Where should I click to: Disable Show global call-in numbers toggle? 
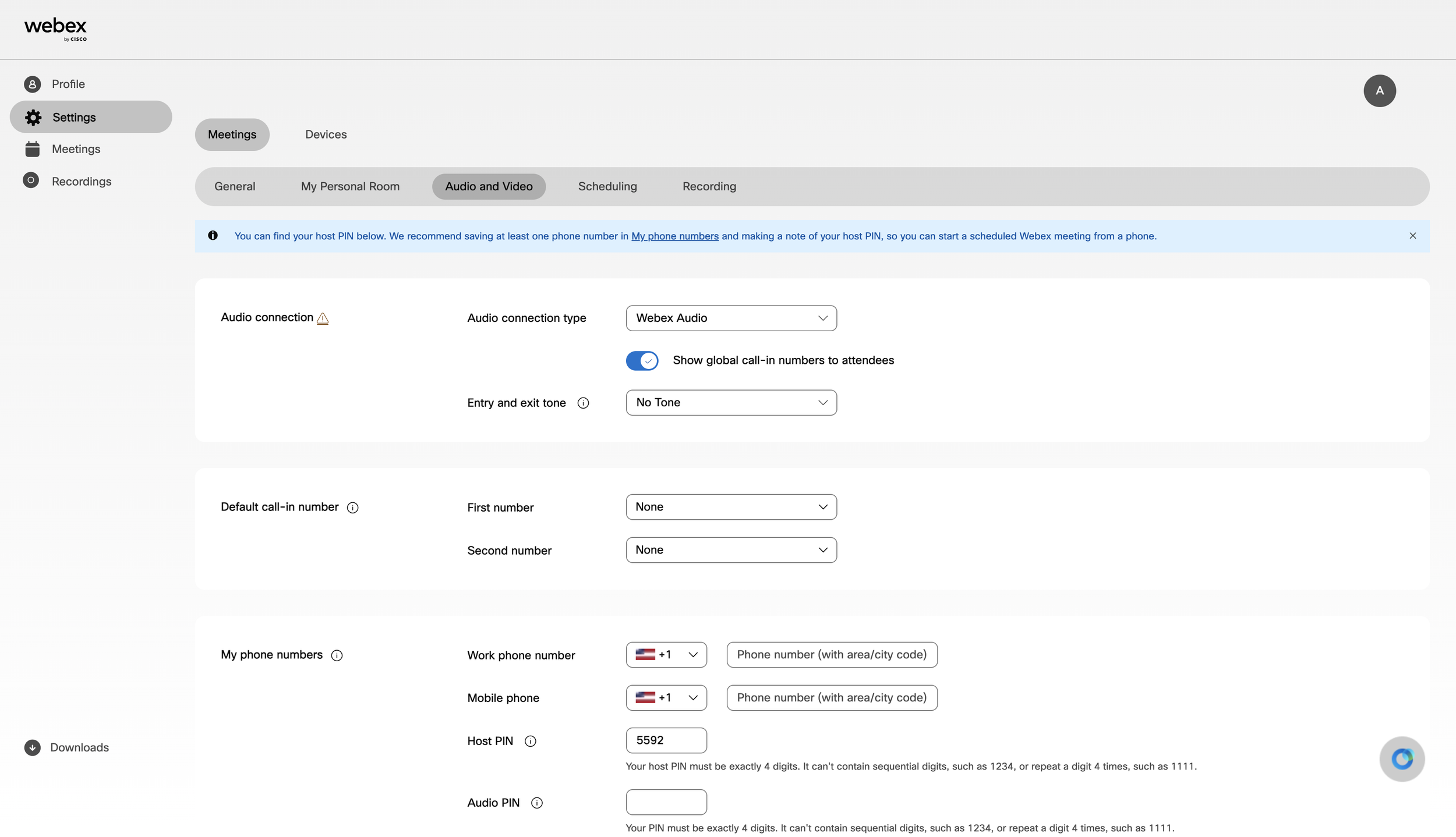(x=642, y=360)
